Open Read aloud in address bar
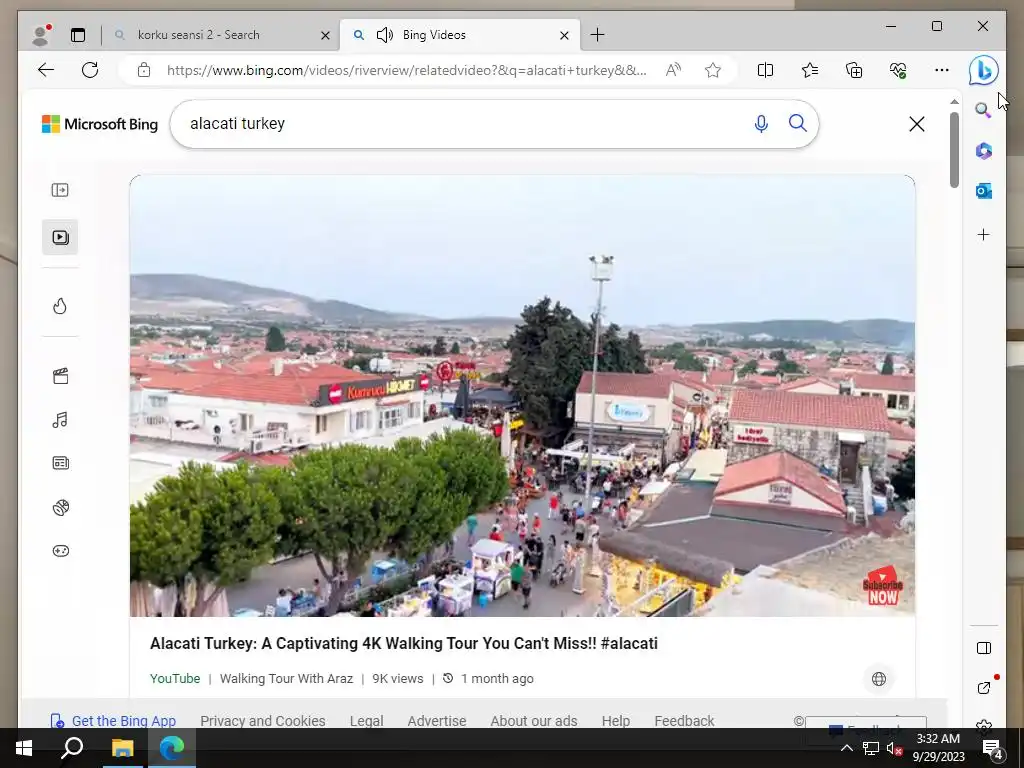Image resolution: width=1024 pixels, height=768 pixels. pos(673,70)
